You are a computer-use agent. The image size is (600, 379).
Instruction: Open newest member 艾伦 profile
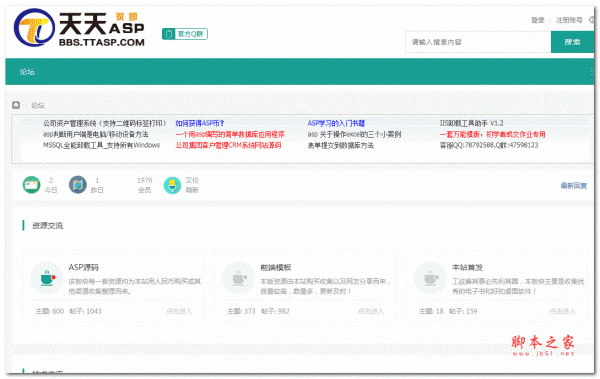click(192, 180)
